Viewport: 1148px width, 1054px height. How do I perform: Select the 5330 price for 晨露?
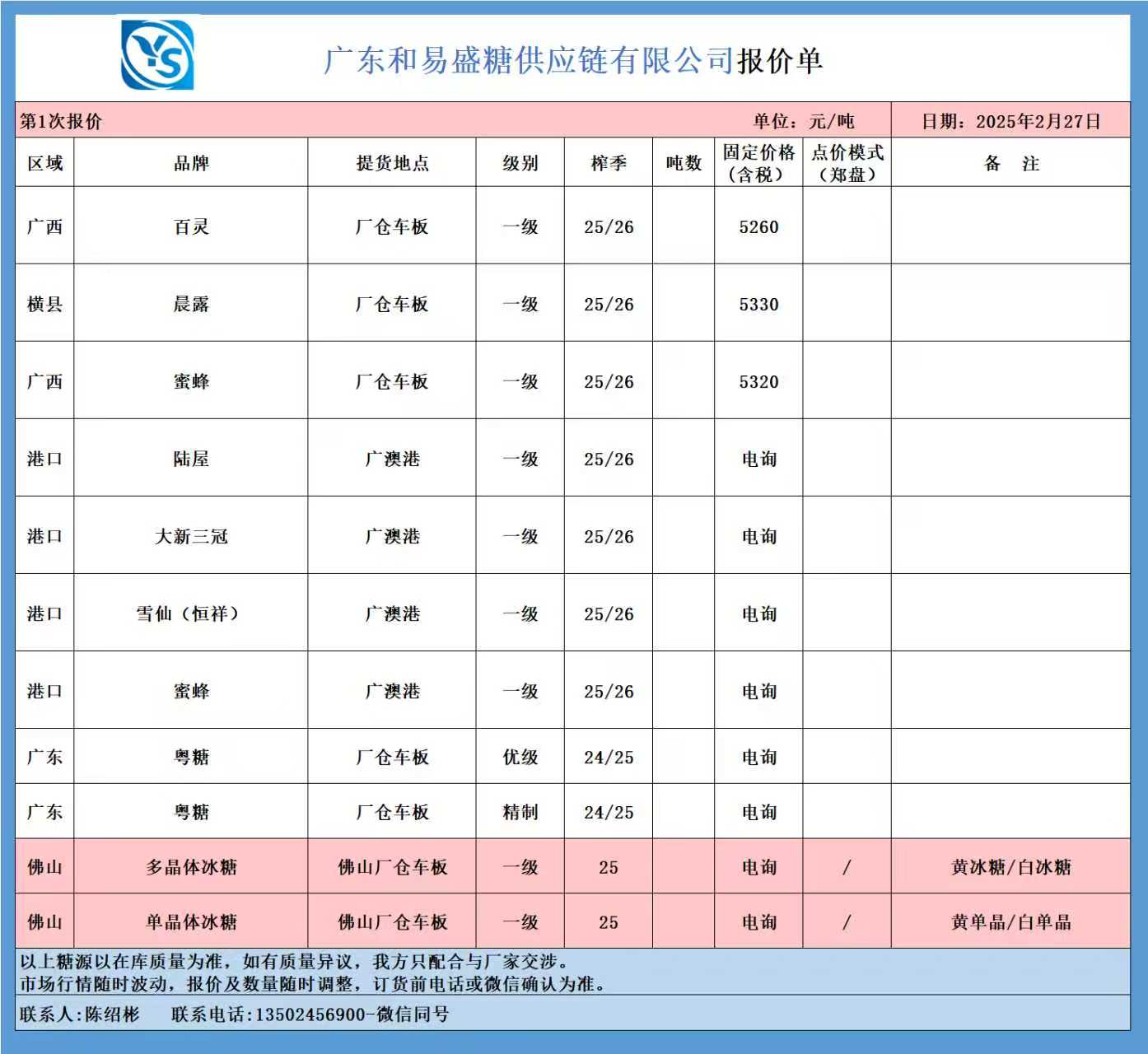coord(758,305)
